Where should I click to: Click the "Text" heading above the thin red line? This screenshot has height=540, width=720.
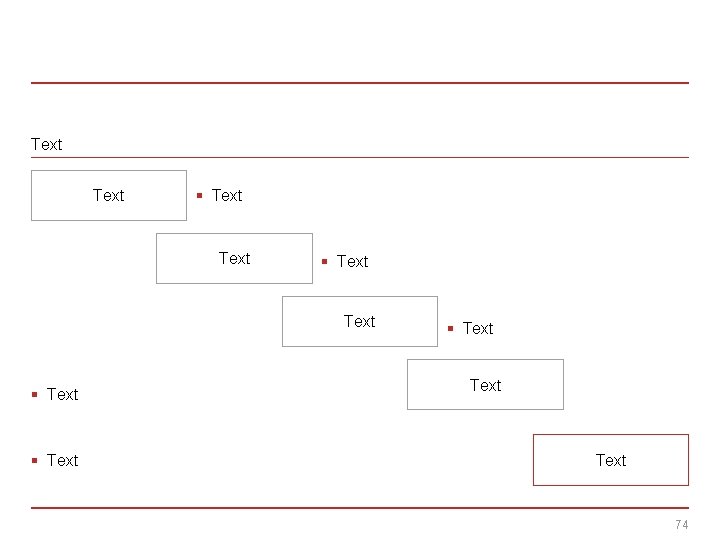(x=47, y=145)
